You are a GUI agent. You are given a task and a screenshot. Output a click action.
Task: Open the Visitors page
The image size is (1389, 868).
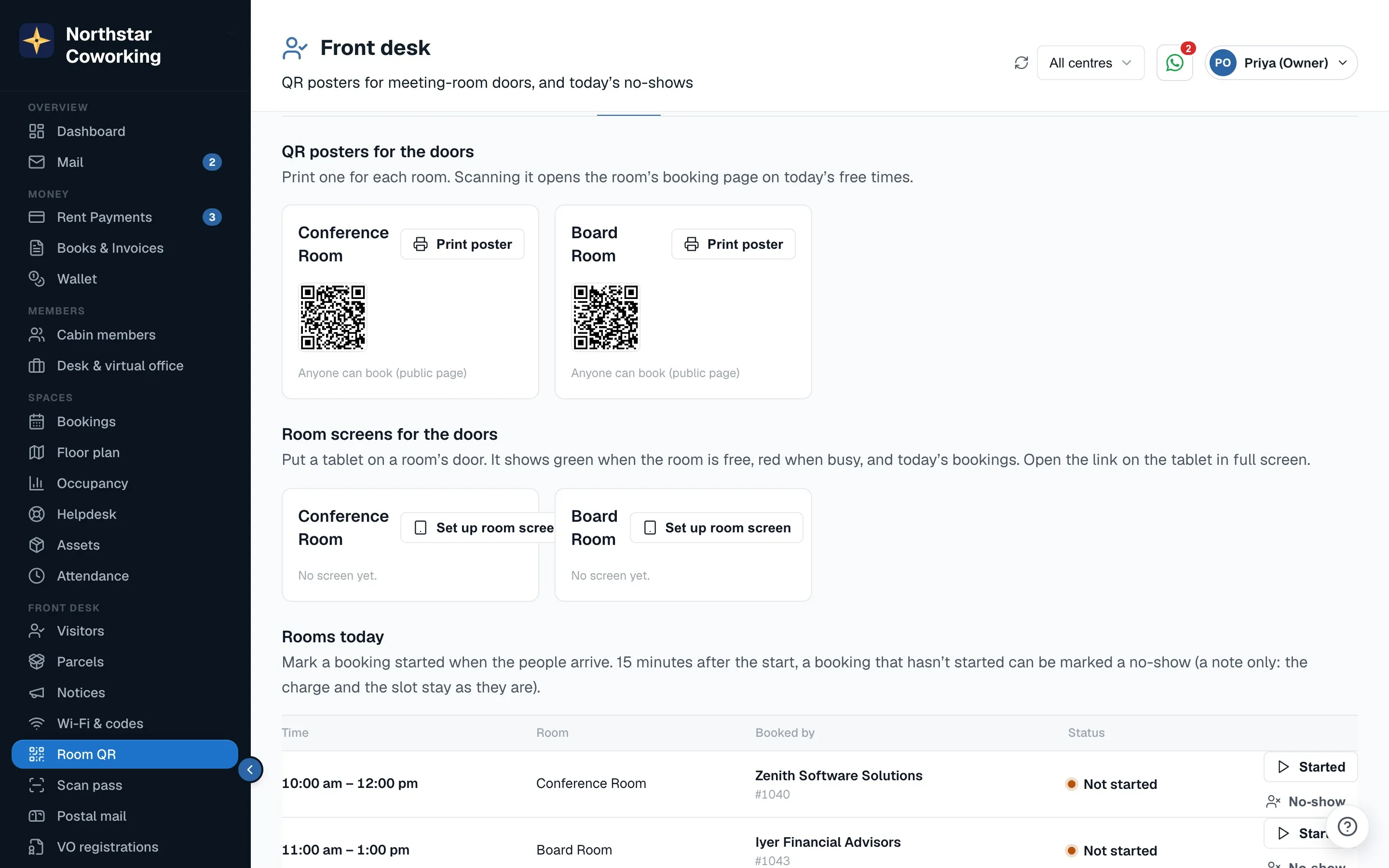[x=124, y=631]
